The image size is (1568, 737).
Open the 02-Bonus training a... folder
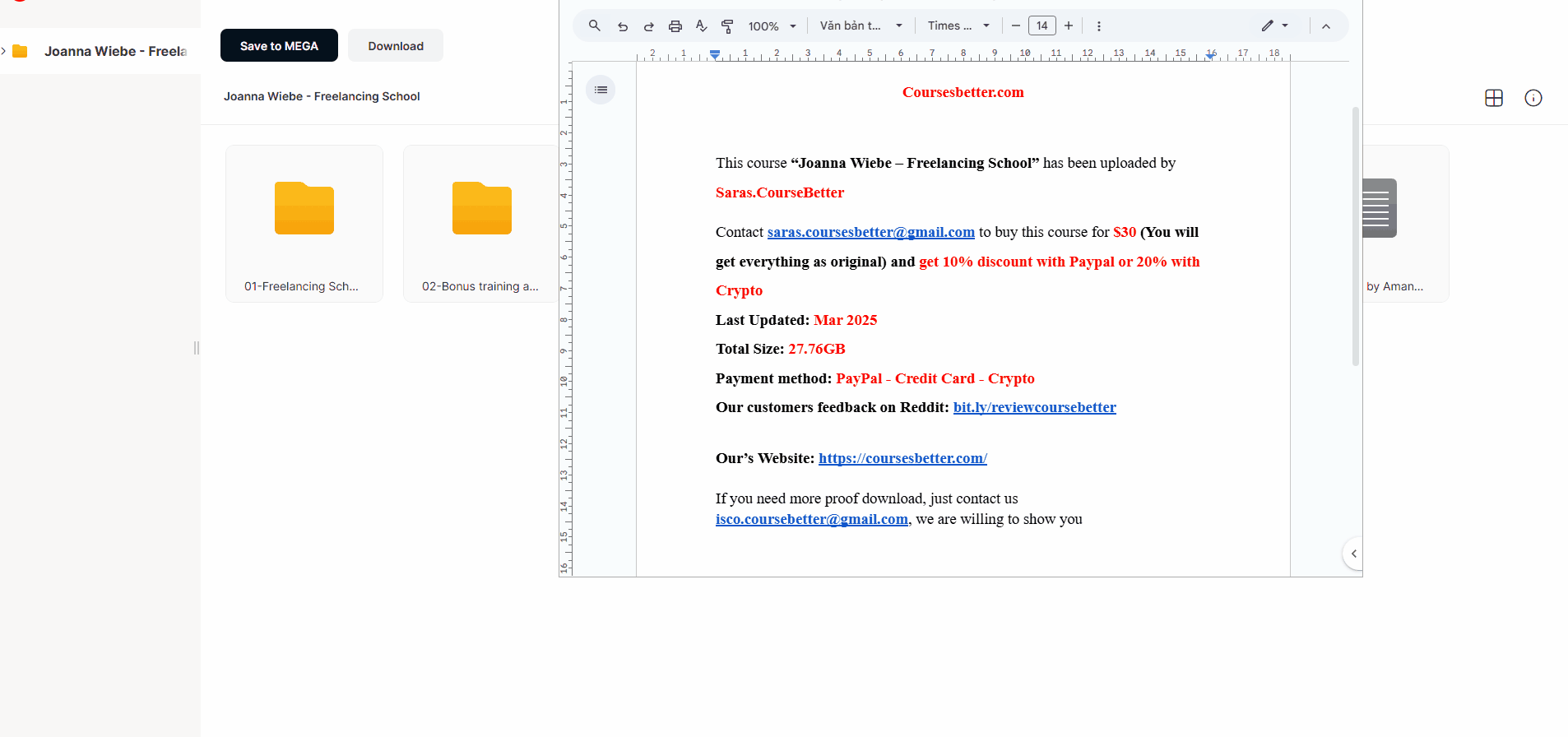click(x=480, y=224)
